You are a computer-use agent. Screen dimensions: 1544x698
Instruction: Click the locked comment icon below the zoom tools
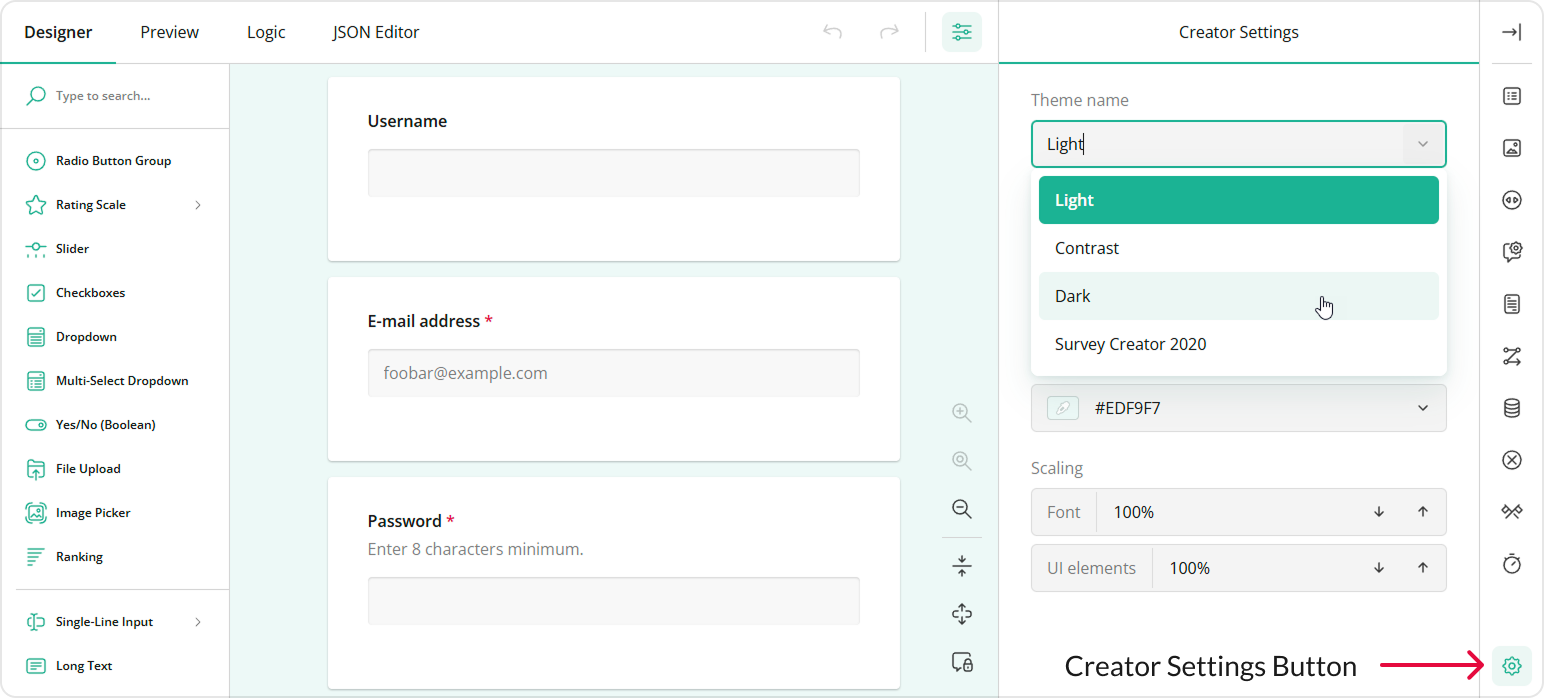[x=961, y=662]
